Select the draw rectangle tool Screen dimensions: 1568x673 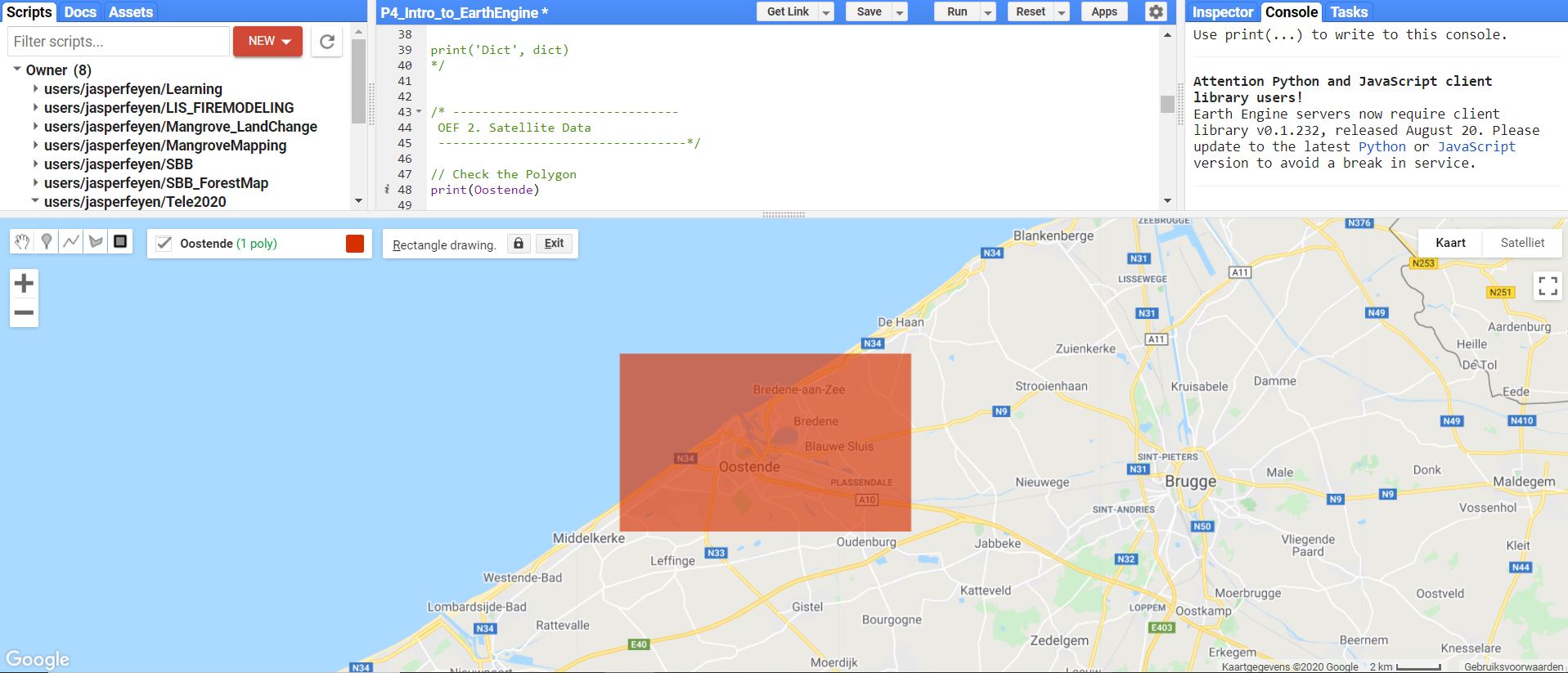click(x=120, y=241)
